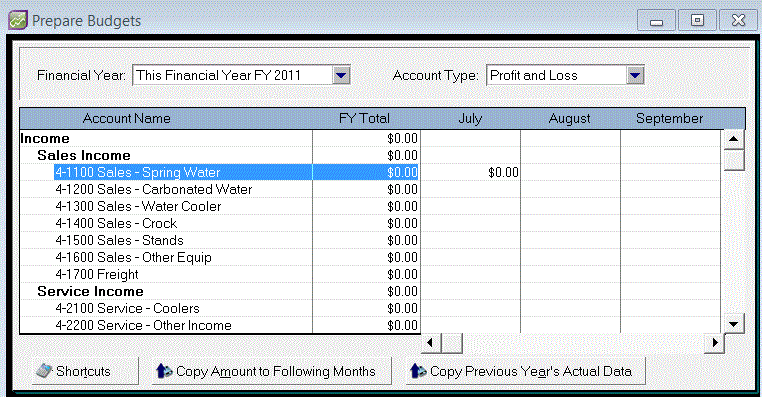Click the July cell for Spring Water
Image resolution: width=762 pixels, height=397 pixels.
pyautogui.click(x=470, y=173)
